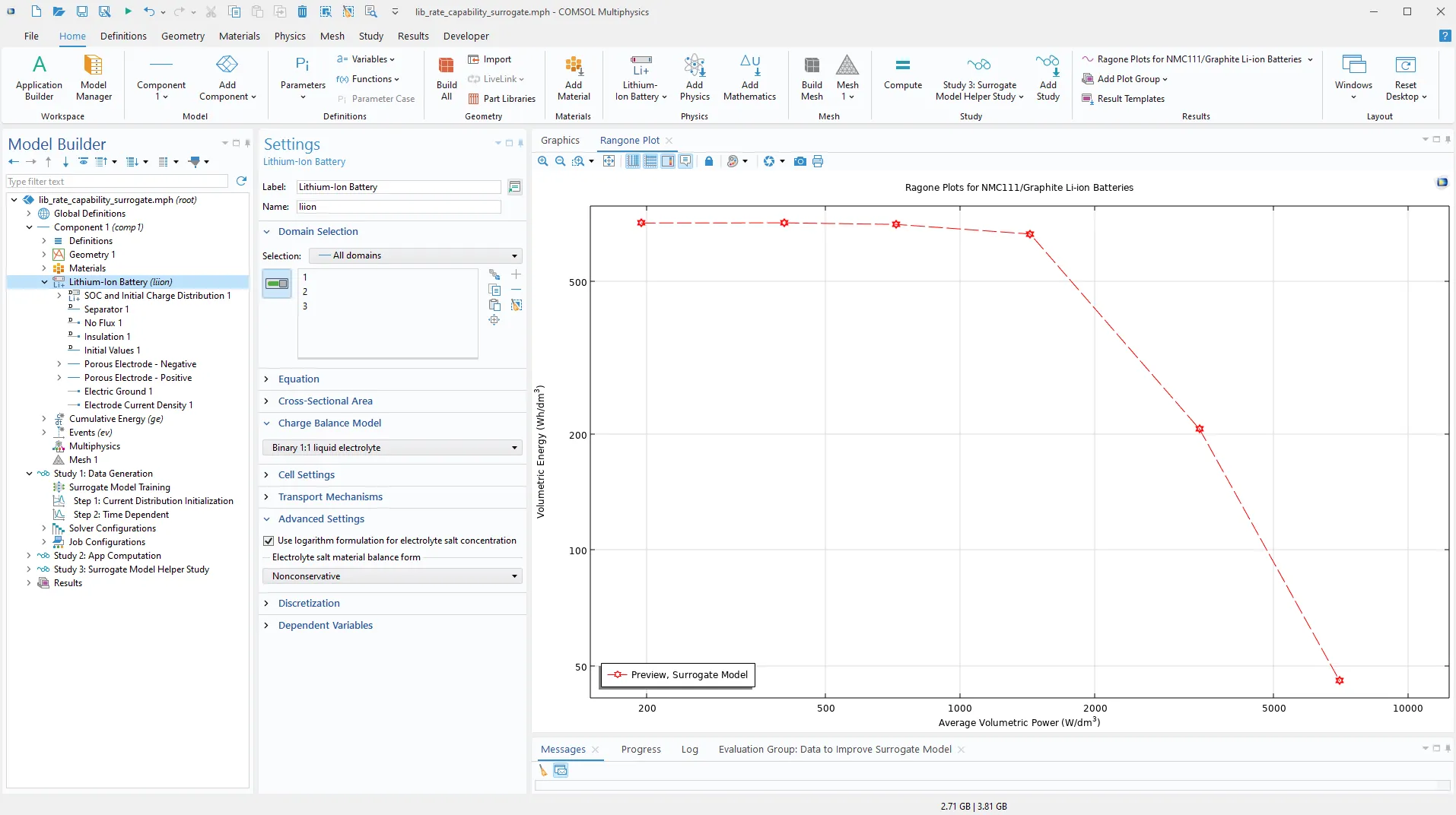Toggle the plot lock icon

click(709, 161)
